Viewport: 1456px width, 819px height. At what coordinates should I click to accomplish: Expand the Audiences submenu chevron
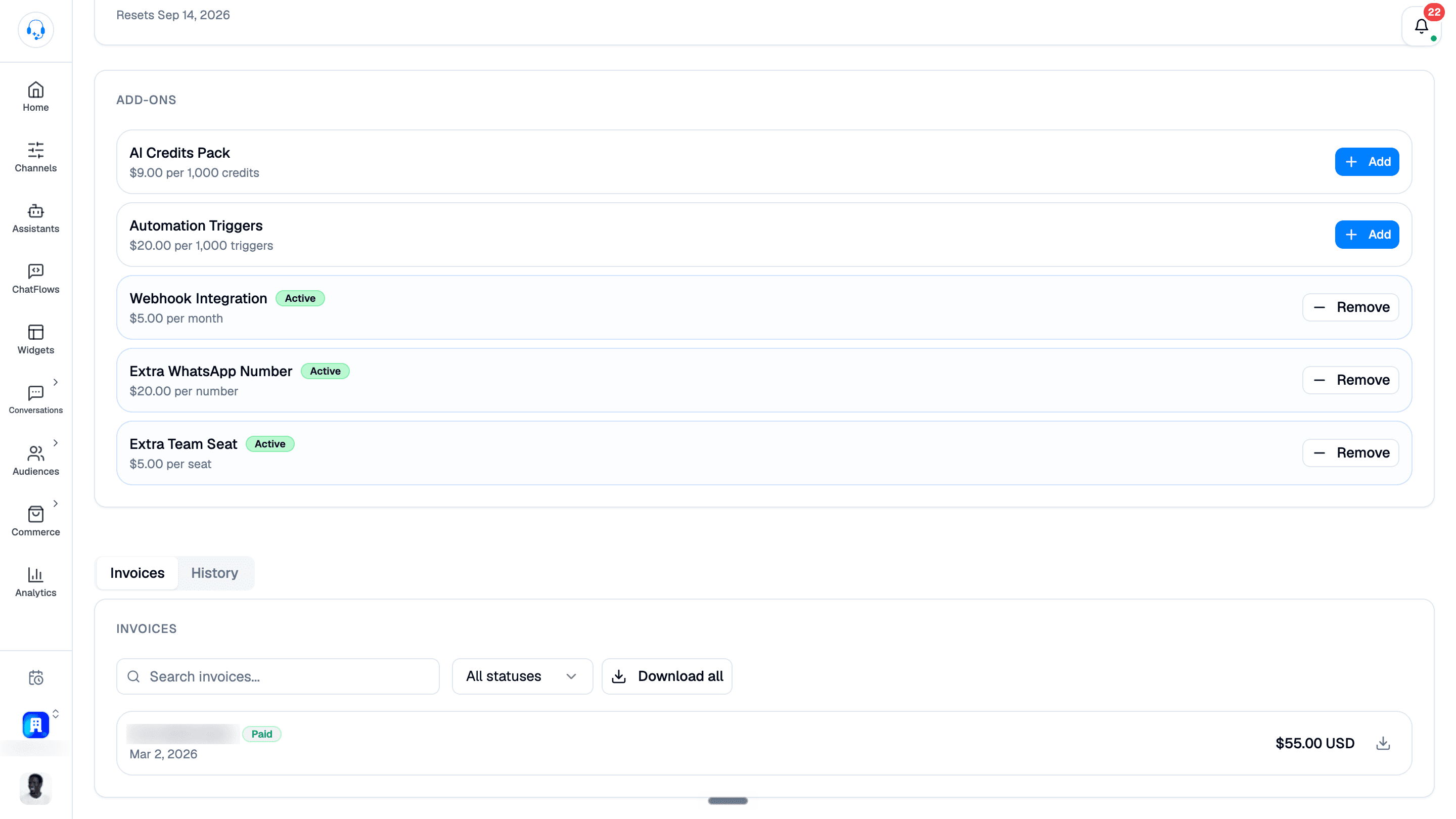[x=56, y=442]
